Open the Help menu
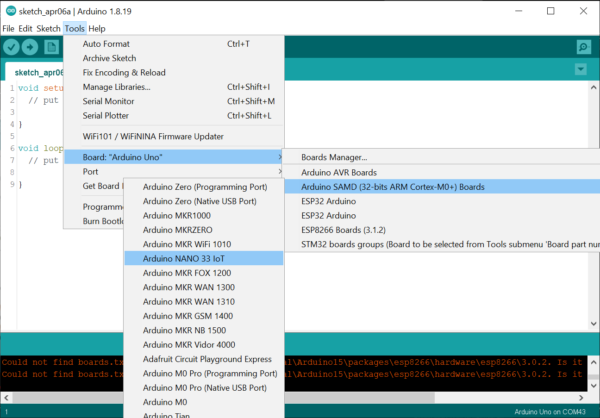The image size is (600, 418). (x=97, y=28)
